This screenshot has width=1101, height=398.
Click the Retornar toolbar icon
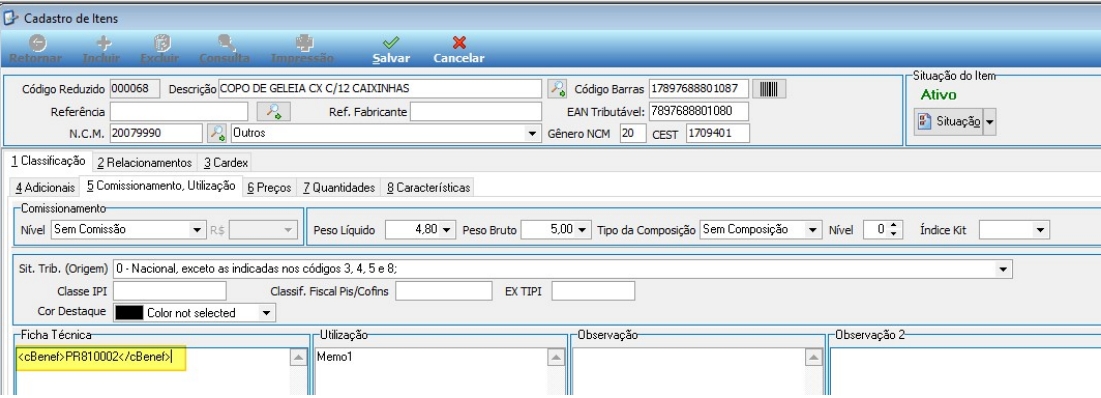tap(37, 44)
